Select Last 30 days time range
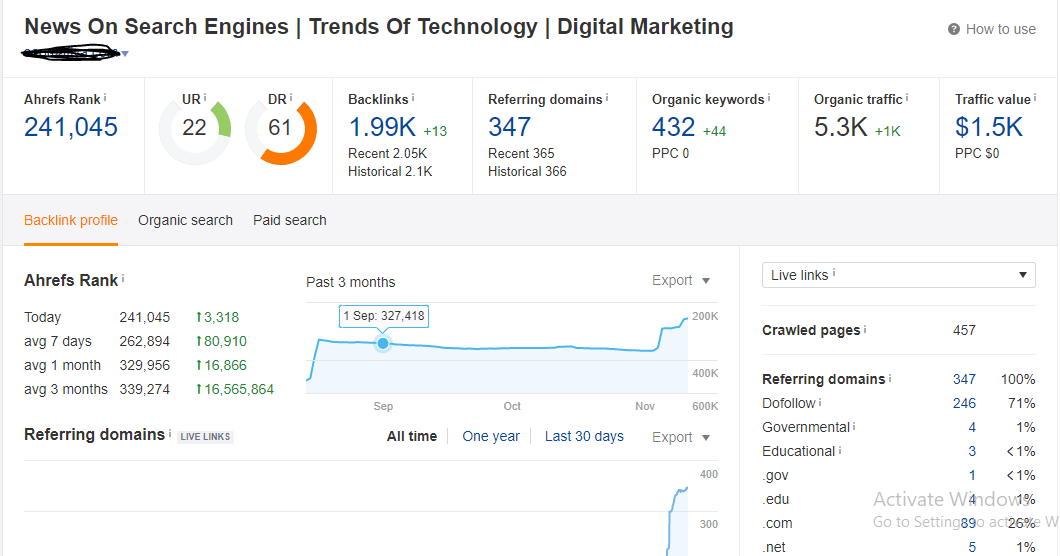The width and height of the screenshot is (1060, 556). click(x=584, y=436)
